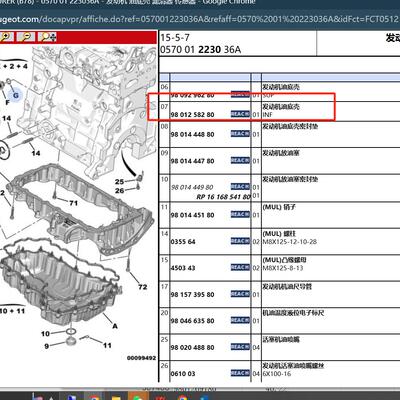Click part number 98 014 447 80
400x400 pixels.
[x=192, y=161]
